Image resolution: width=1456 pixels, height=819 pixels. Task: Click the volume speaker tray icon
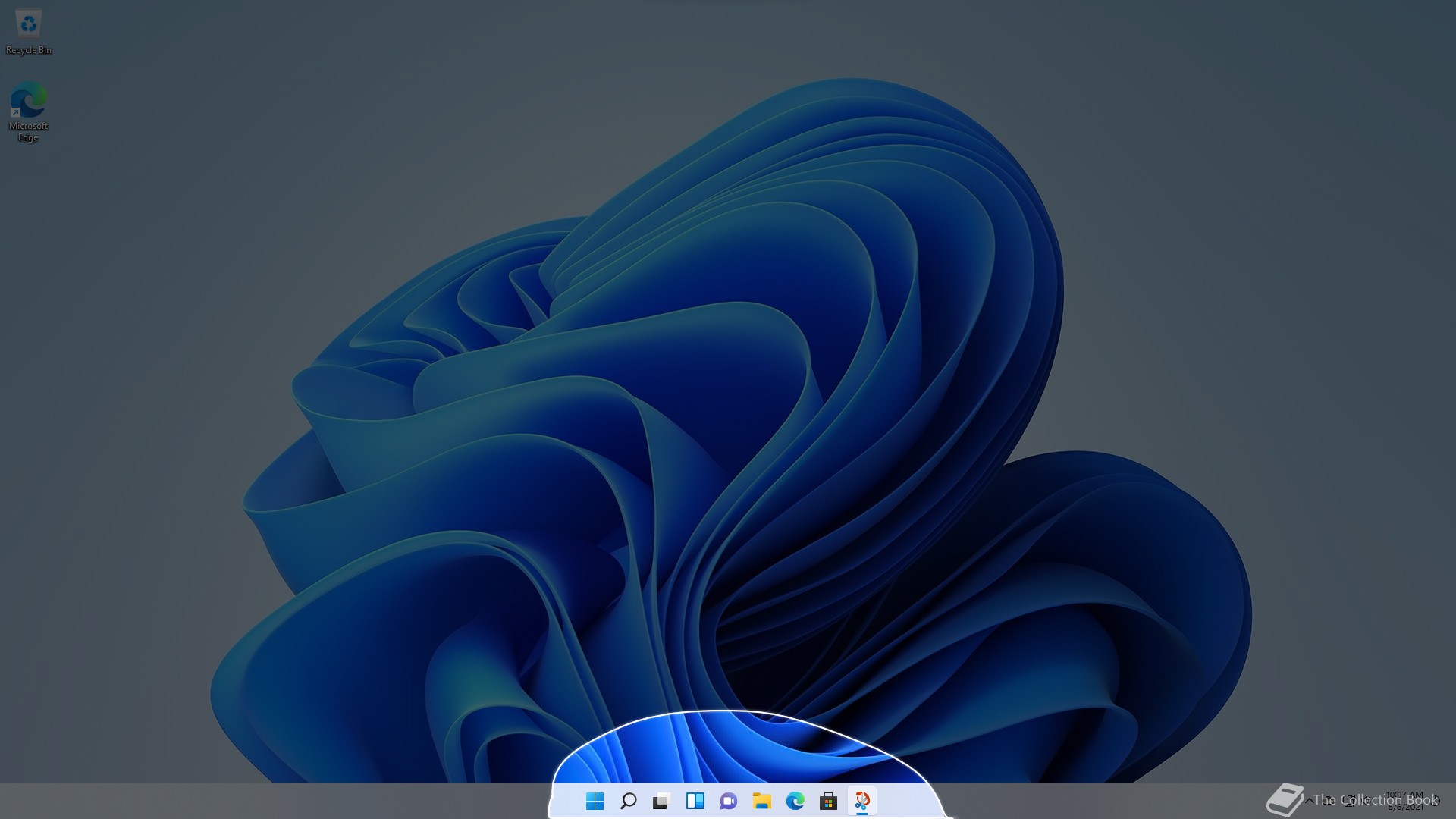click(1367, 801)
